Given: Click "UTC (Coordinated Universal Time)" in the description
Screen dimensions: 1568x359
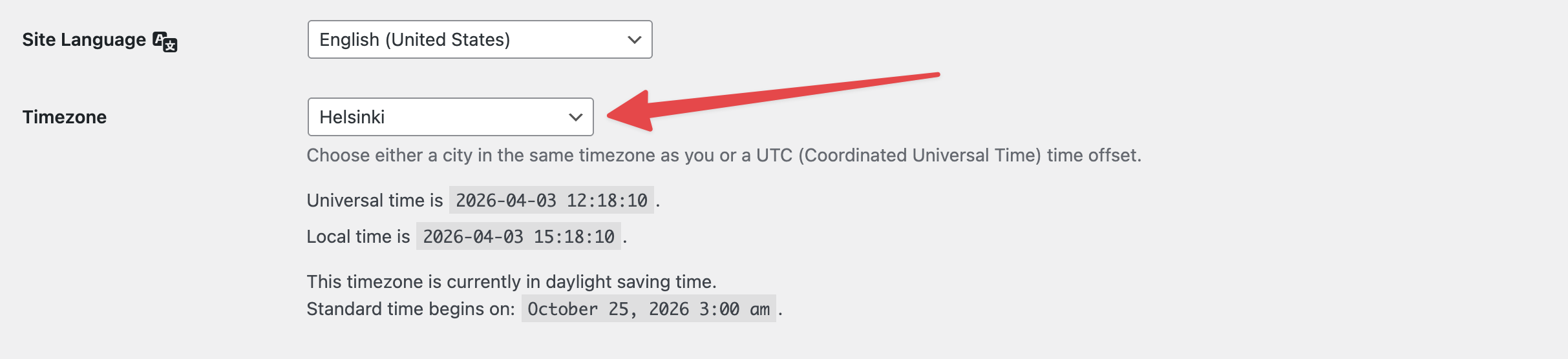Looking at the screenshot, I should coord(898,155).
